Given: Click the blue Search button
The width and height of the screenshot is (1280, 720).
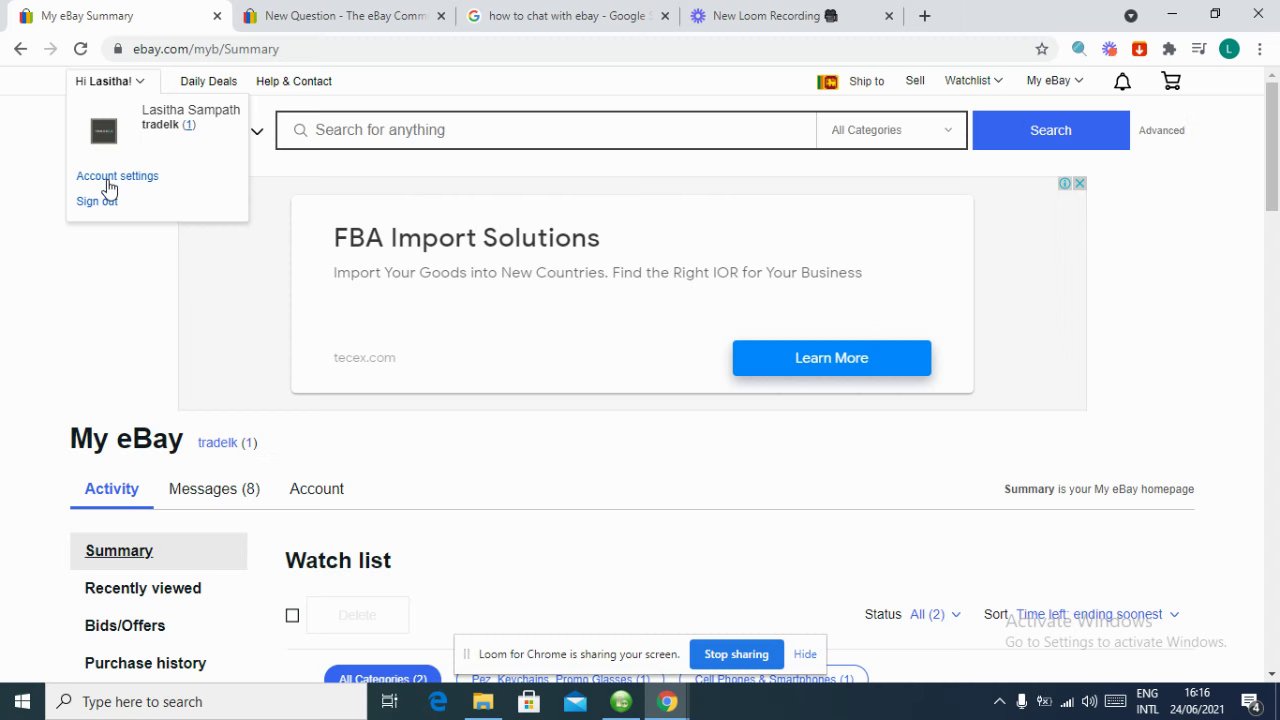Looking at the screenshot, I should pyautogui.click(x=1051, y=130).
